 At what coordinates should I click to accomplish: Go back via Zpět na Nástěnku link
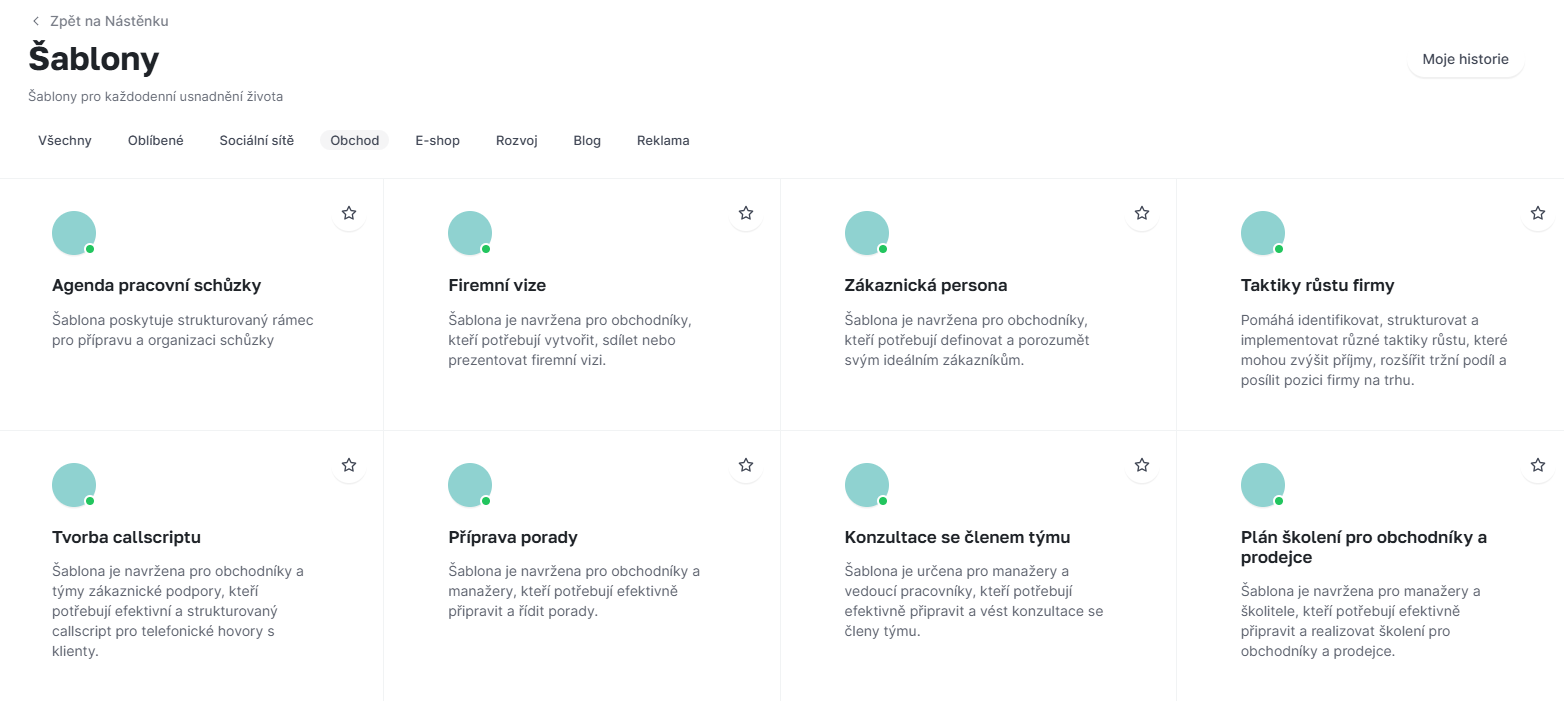[x=109, y=21]
